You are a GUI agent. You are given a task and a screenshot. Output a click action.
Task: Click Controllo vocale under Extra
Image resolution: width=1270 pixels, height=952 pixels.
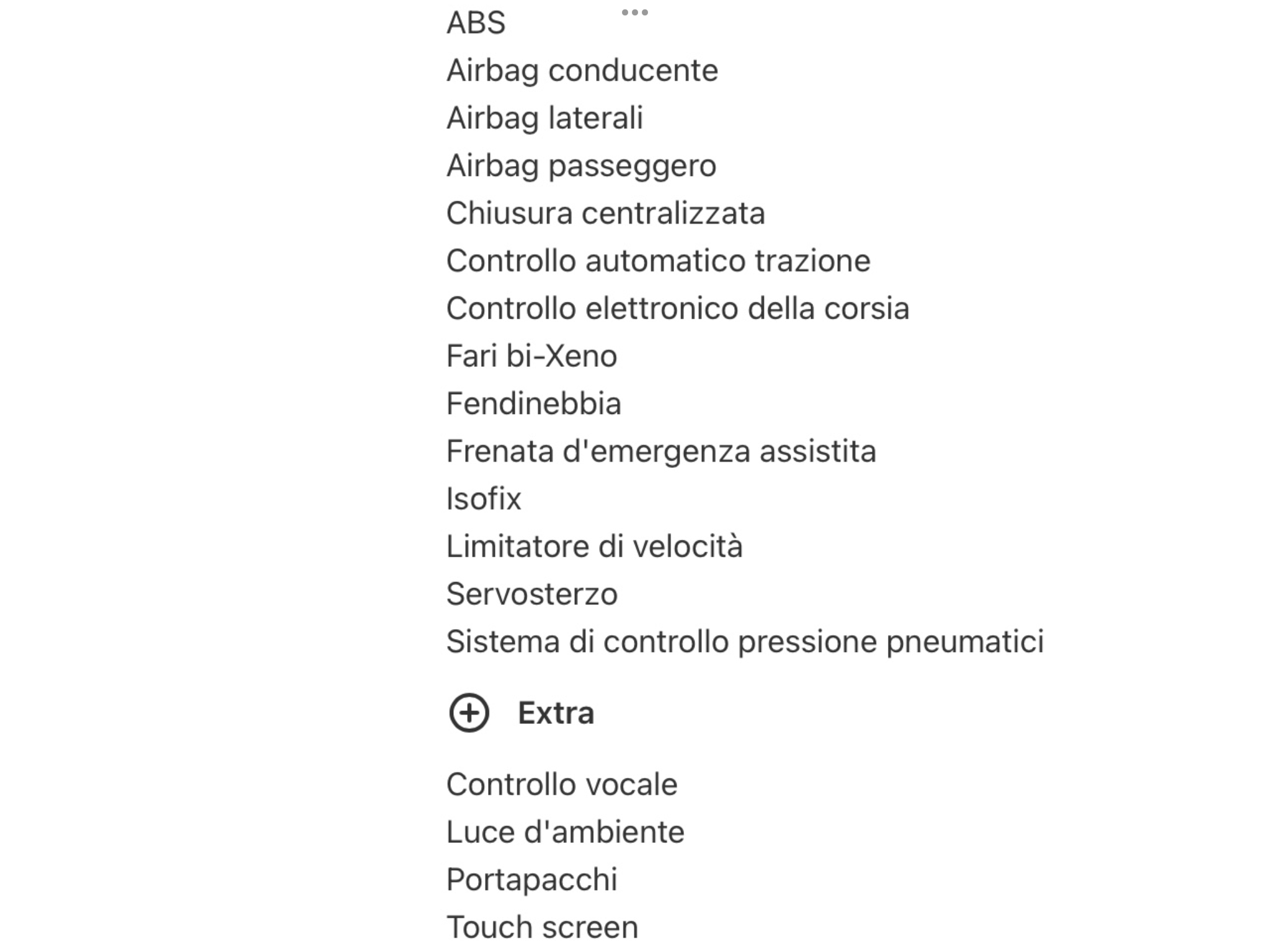562,784
